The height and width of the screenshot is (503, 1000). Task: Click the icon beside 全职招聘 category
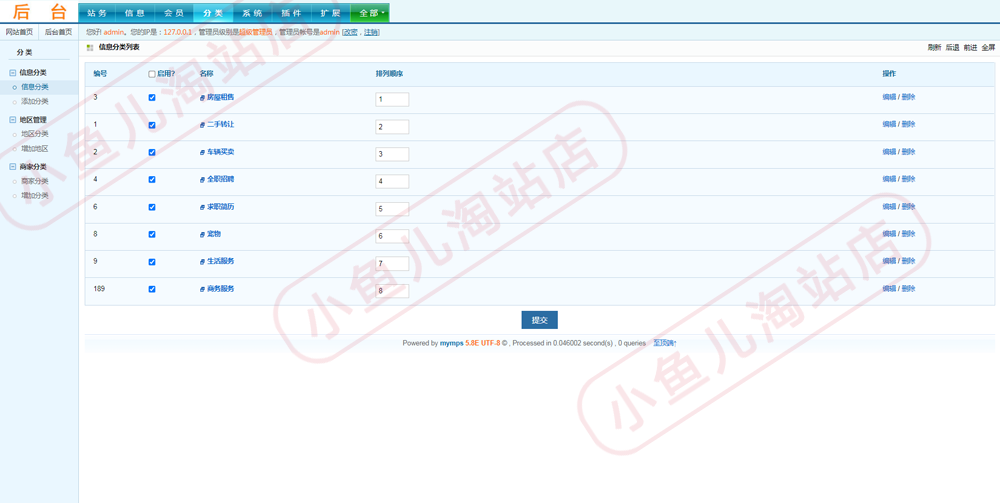[x=202, y=180]
